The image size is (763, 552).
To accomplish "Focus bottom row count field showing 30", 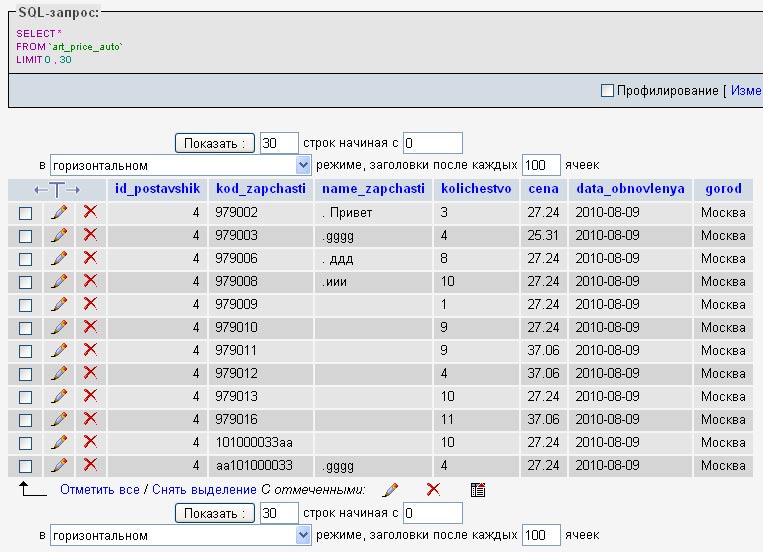I will 279,513.
